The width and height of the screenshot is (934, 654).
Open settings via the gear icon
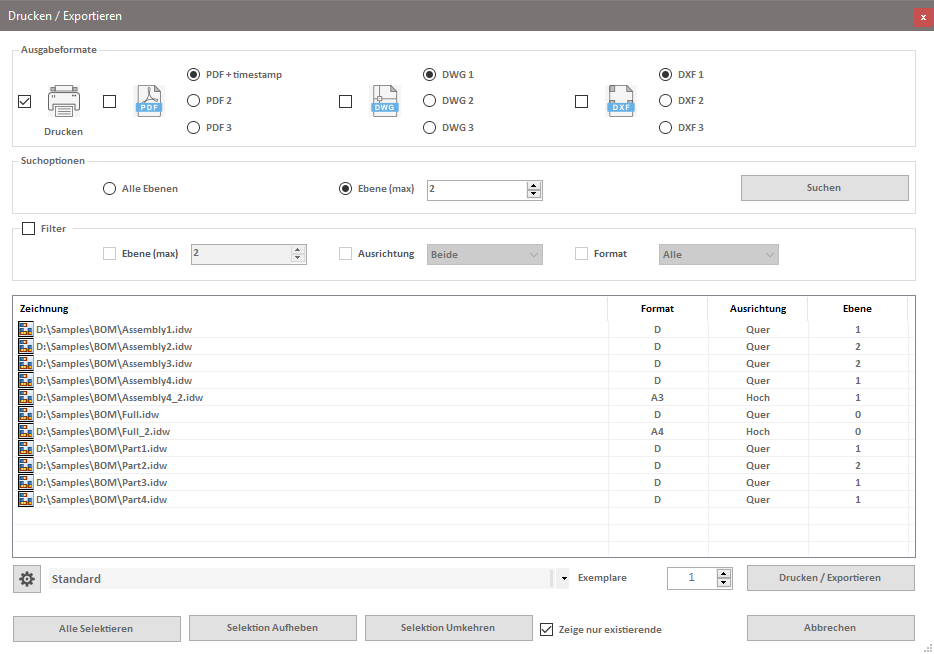click(x=27, y=578)
